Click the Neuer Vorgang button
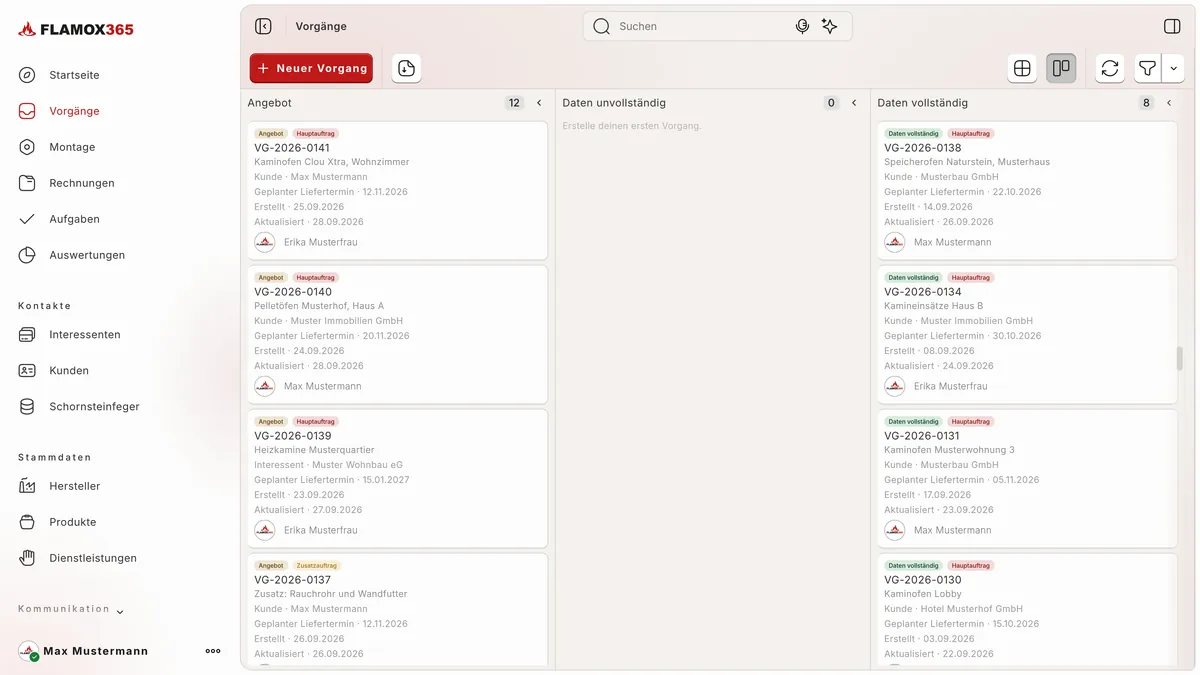Screen dimensions: 1200x675 click(311, 68)
